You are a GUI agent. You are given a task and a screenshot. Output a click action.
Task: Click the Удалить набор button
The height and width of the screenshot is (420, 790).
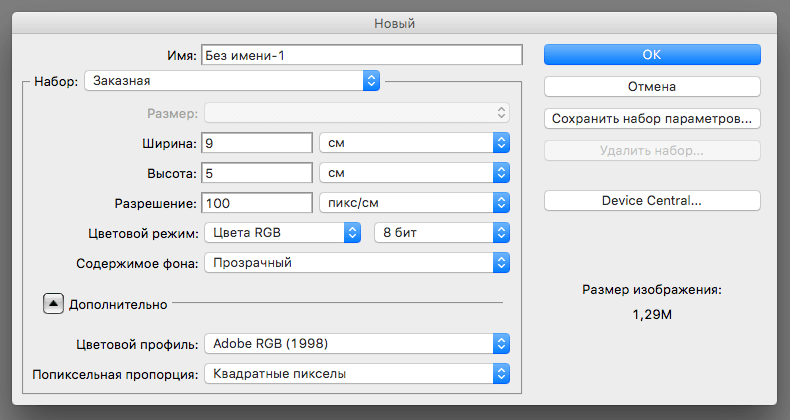pyautogui.click(x=652, y=151)
